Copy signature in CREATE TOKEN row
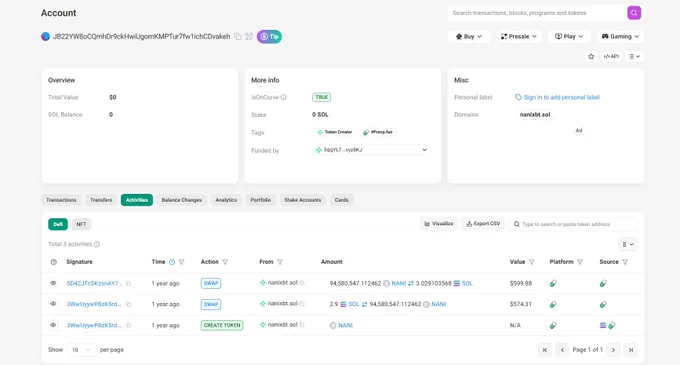Image resolution: width=680 pixels, height=365 pixels. 128,325
